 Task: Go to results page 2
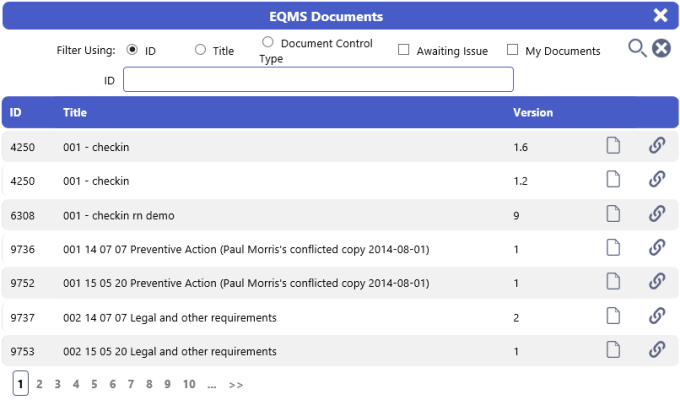(39, 384)
